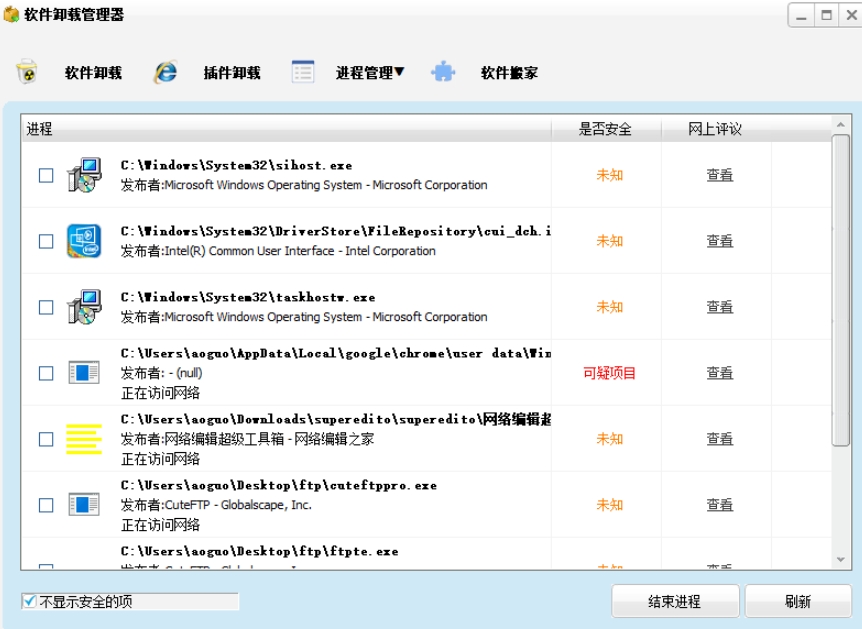Open the 进程管理 dropdown menu
Viewport: 862px width, 629px height.
[x=370, y=73]
